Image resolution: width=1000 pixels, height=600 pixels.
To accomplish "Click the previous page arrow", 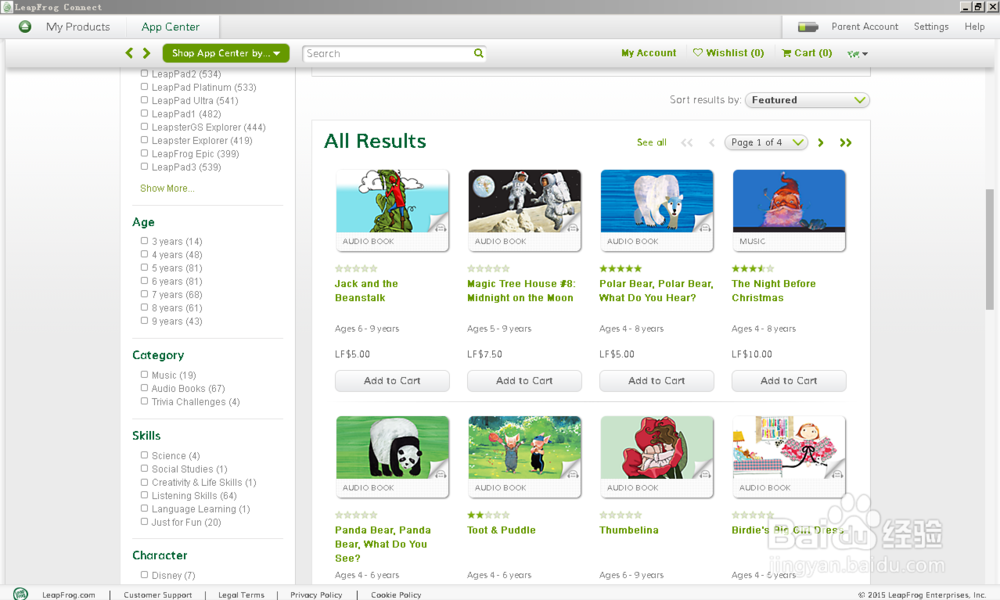I will (x=712, y=143).
